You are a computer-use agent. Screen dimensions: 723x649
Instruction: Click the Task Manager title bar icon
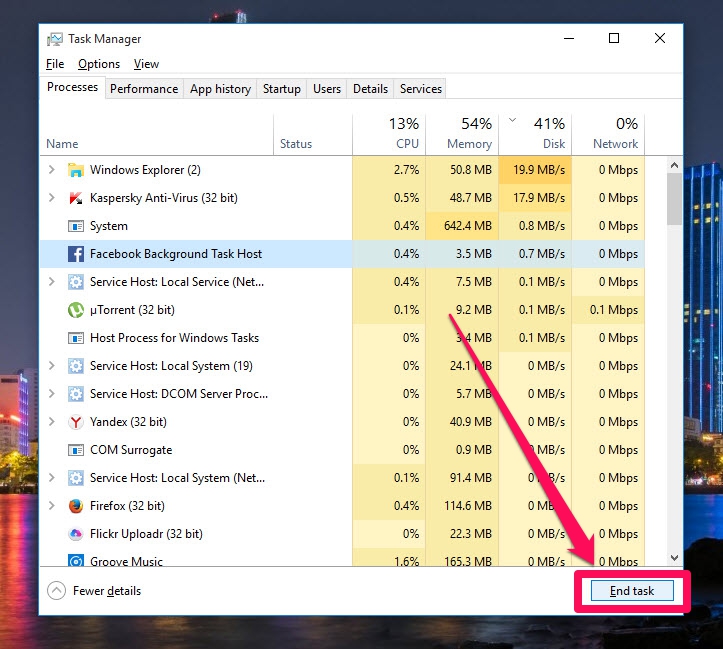click(54, 39)
